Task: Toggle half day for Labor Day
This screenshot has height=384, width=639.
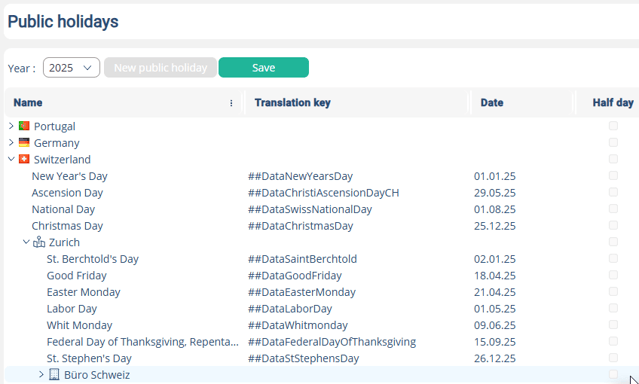Action: click(613, 308)
